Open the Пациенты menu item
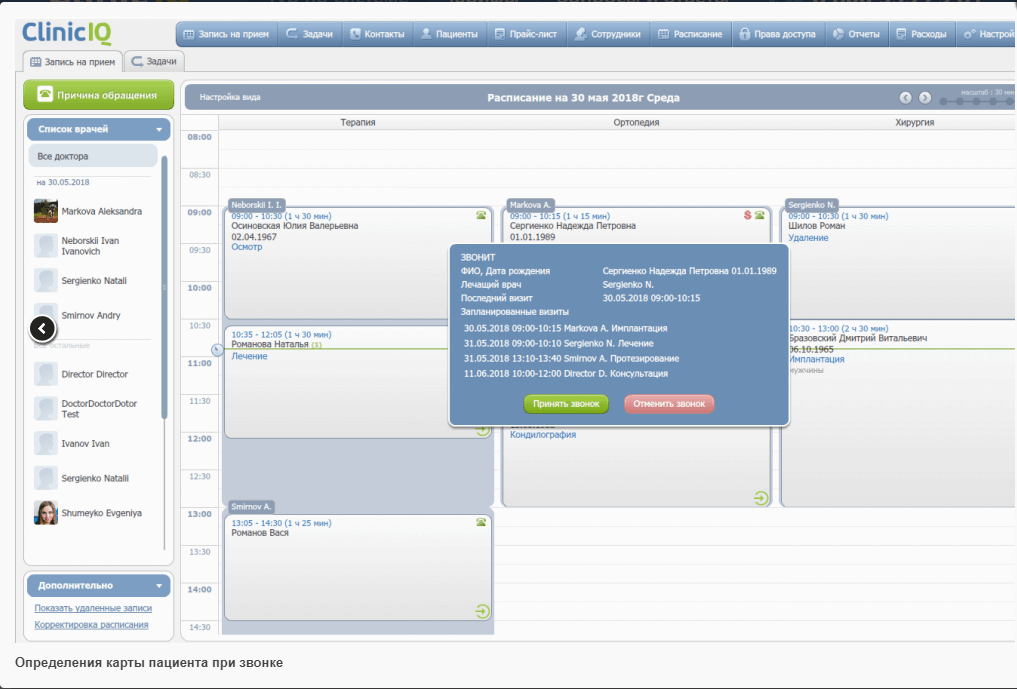Viewport: 1017px width, 689px height. click(x=449, y=34)
